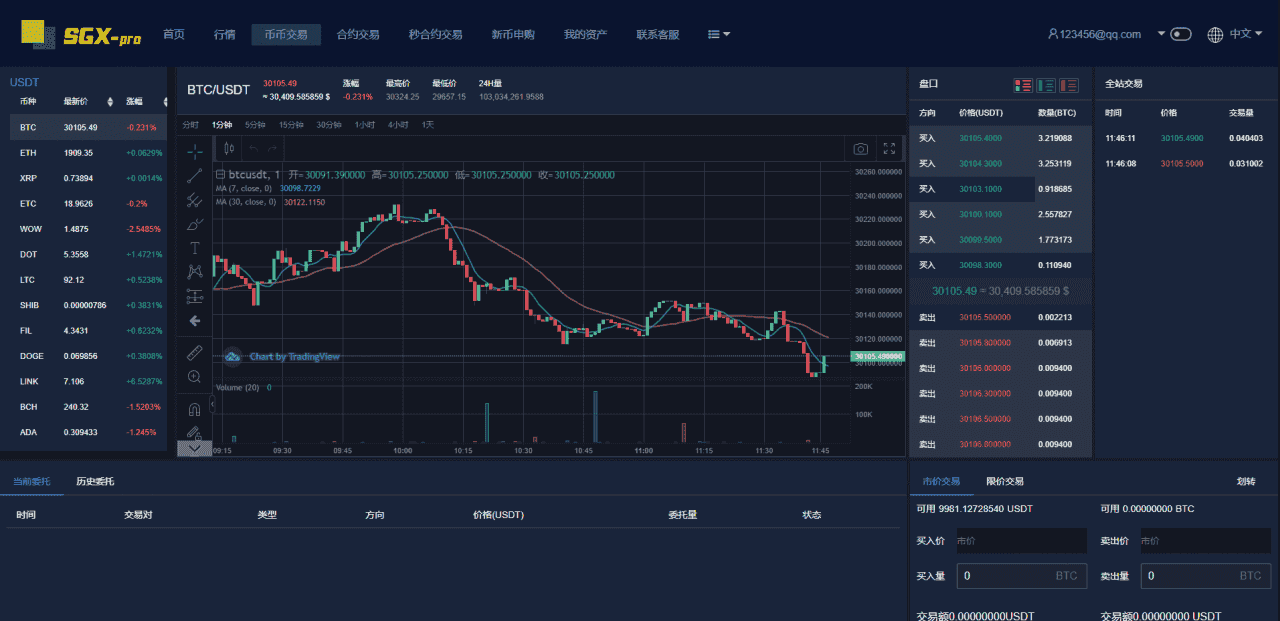Take a chart snapshot with camera icon
Screen dimensions: 1280x621
pos(860,149)
